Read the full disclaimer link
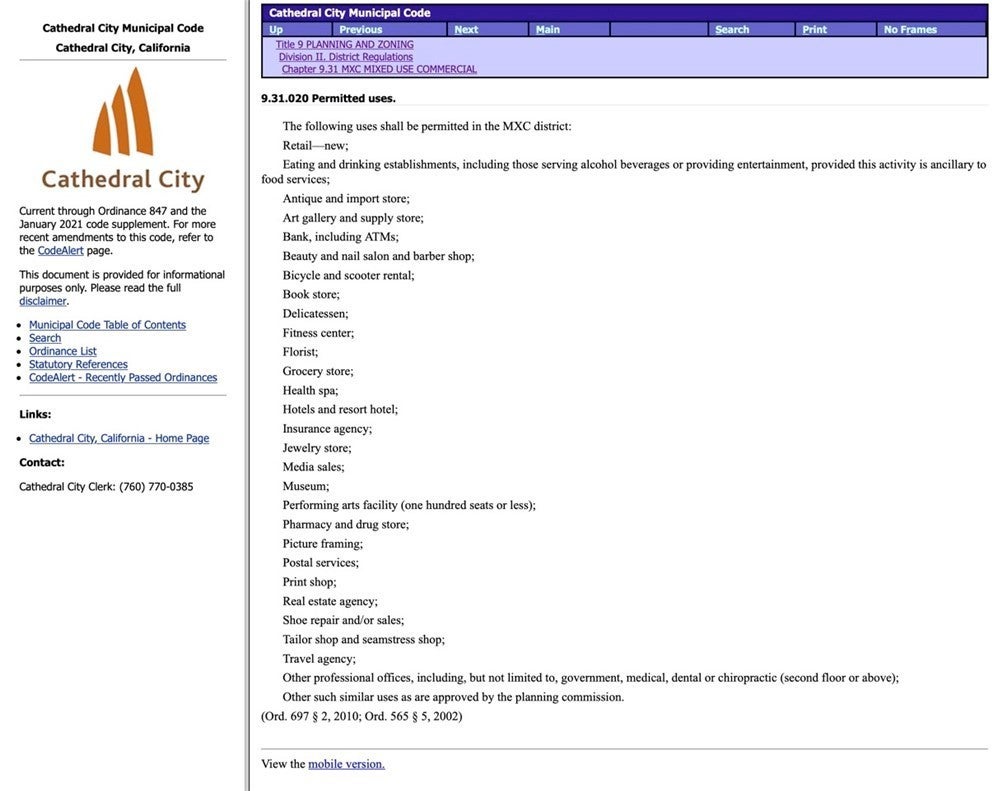The width and height of the screenshot is (992, 791). [x=43, y=301]
